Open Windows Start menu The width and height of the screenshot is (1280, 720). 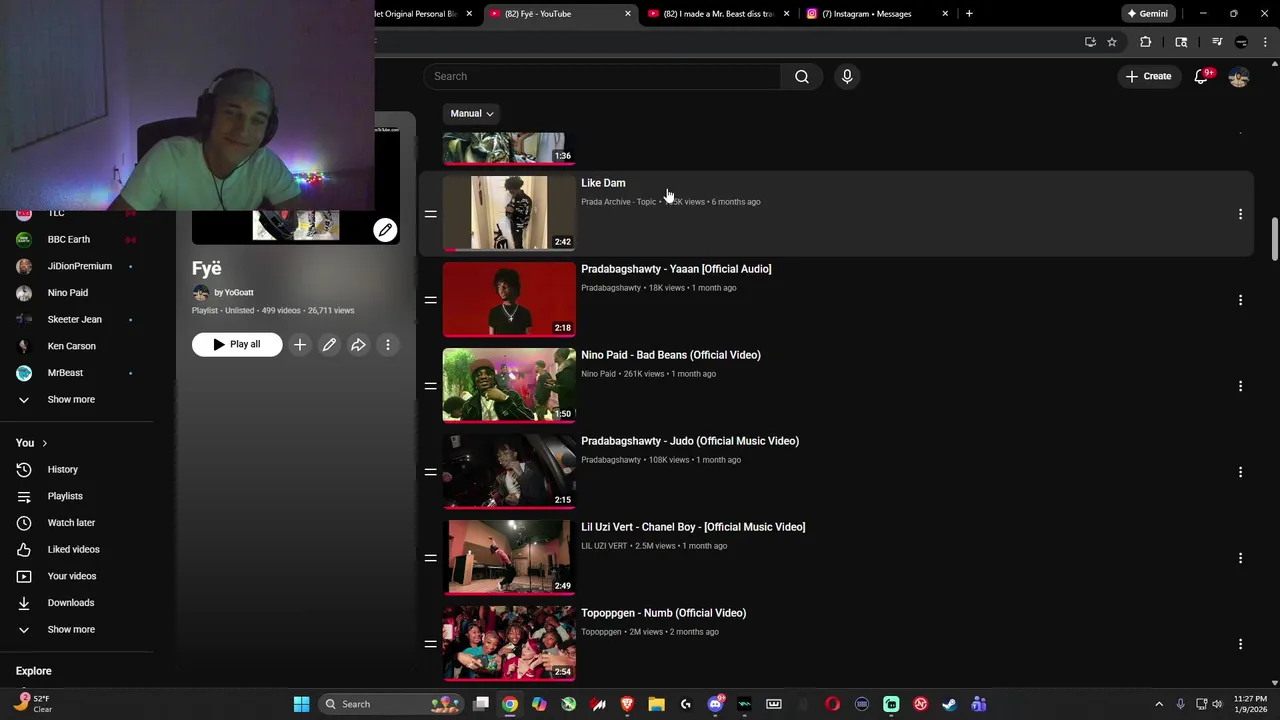tap(301, 704)
